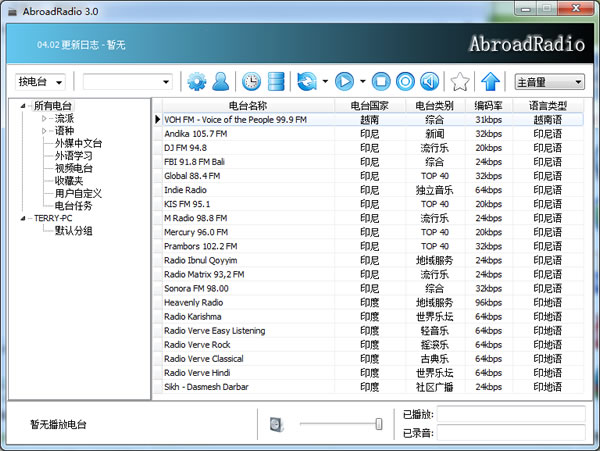This screenshot has height=451, width=600.
Task: Click the blue database list icon
Action: (x=277, y=81)
